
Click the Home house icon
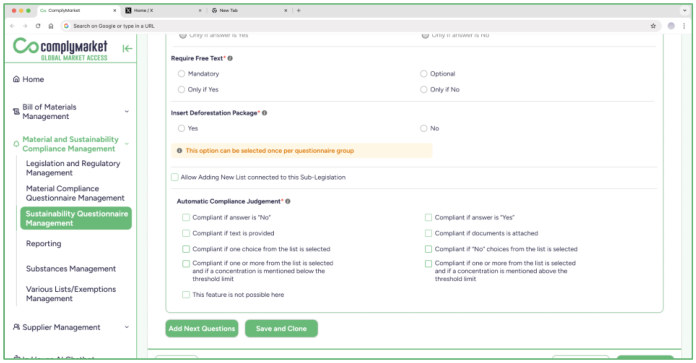click(16, 79)
